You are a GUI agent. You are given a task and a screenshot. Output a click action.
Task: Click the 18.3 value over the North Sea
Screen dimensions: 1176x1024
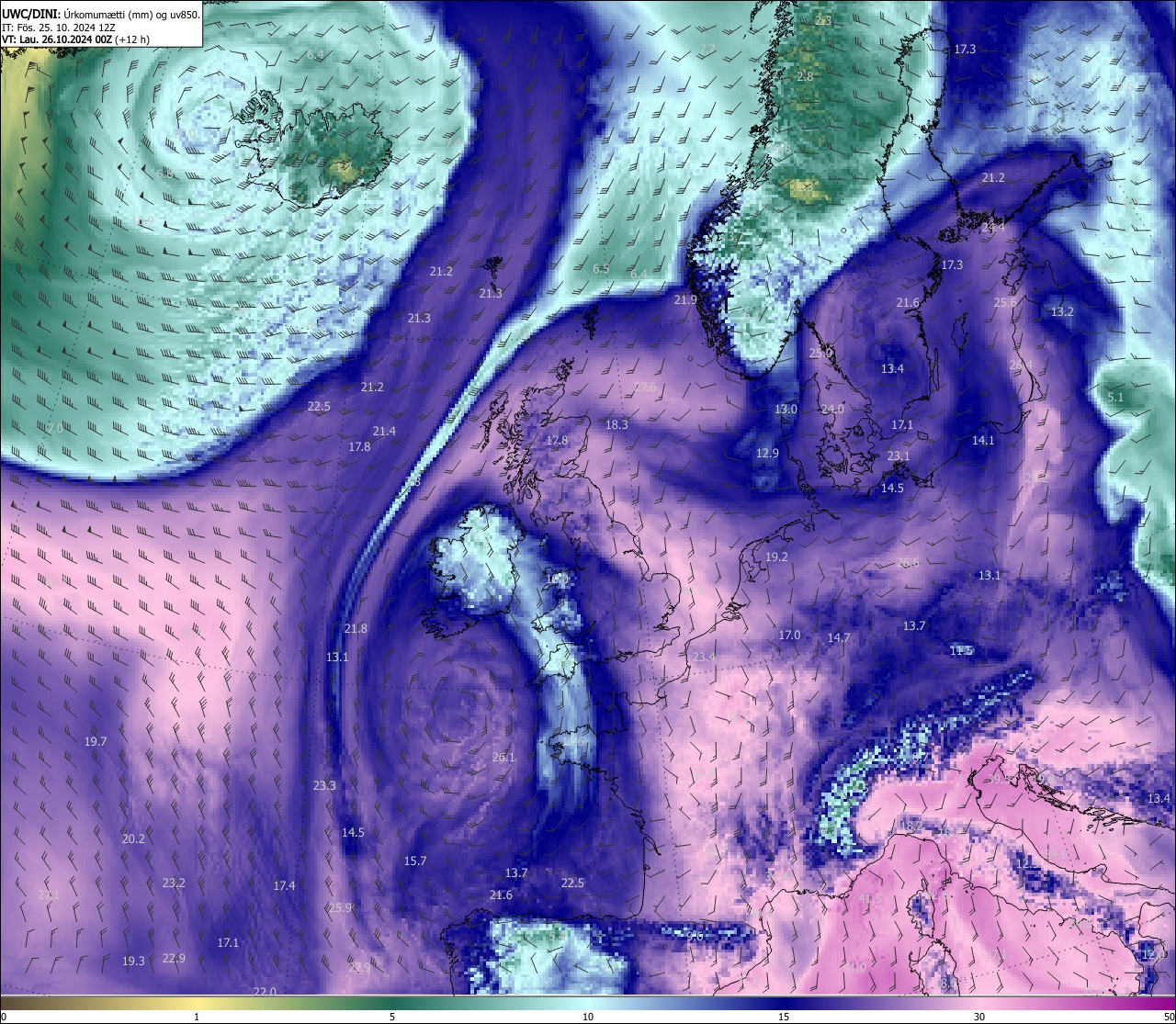pos(617,424)
